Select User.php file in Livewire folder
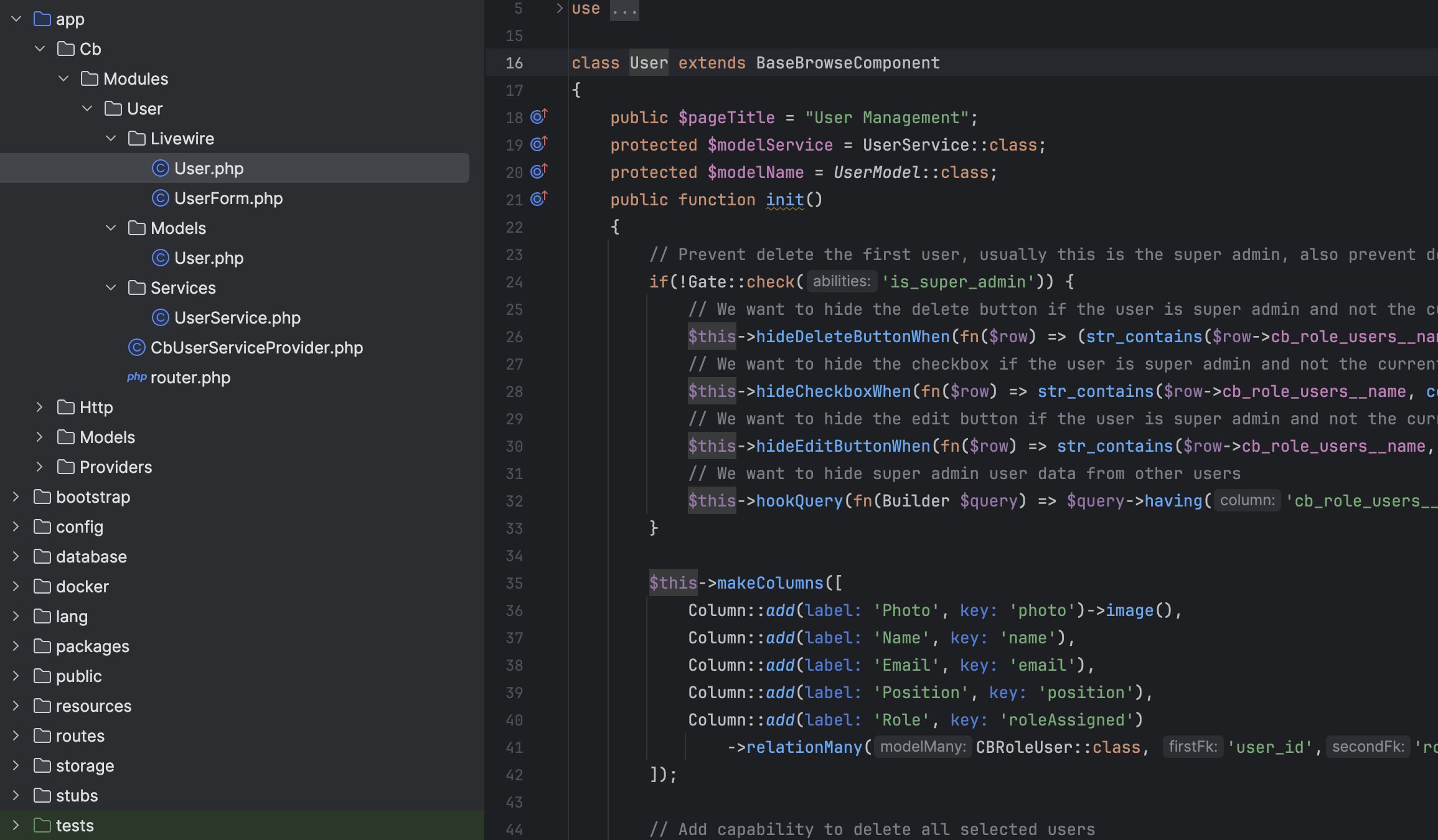 point(208,168)
